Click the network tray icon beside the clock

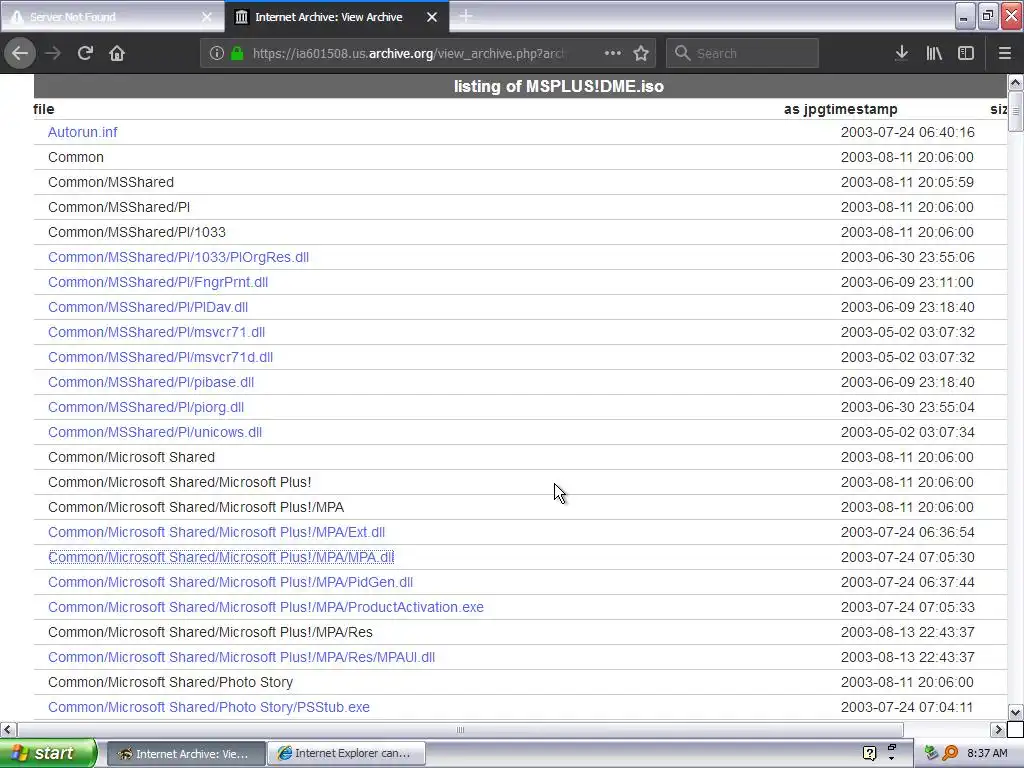tap(932, 753)
